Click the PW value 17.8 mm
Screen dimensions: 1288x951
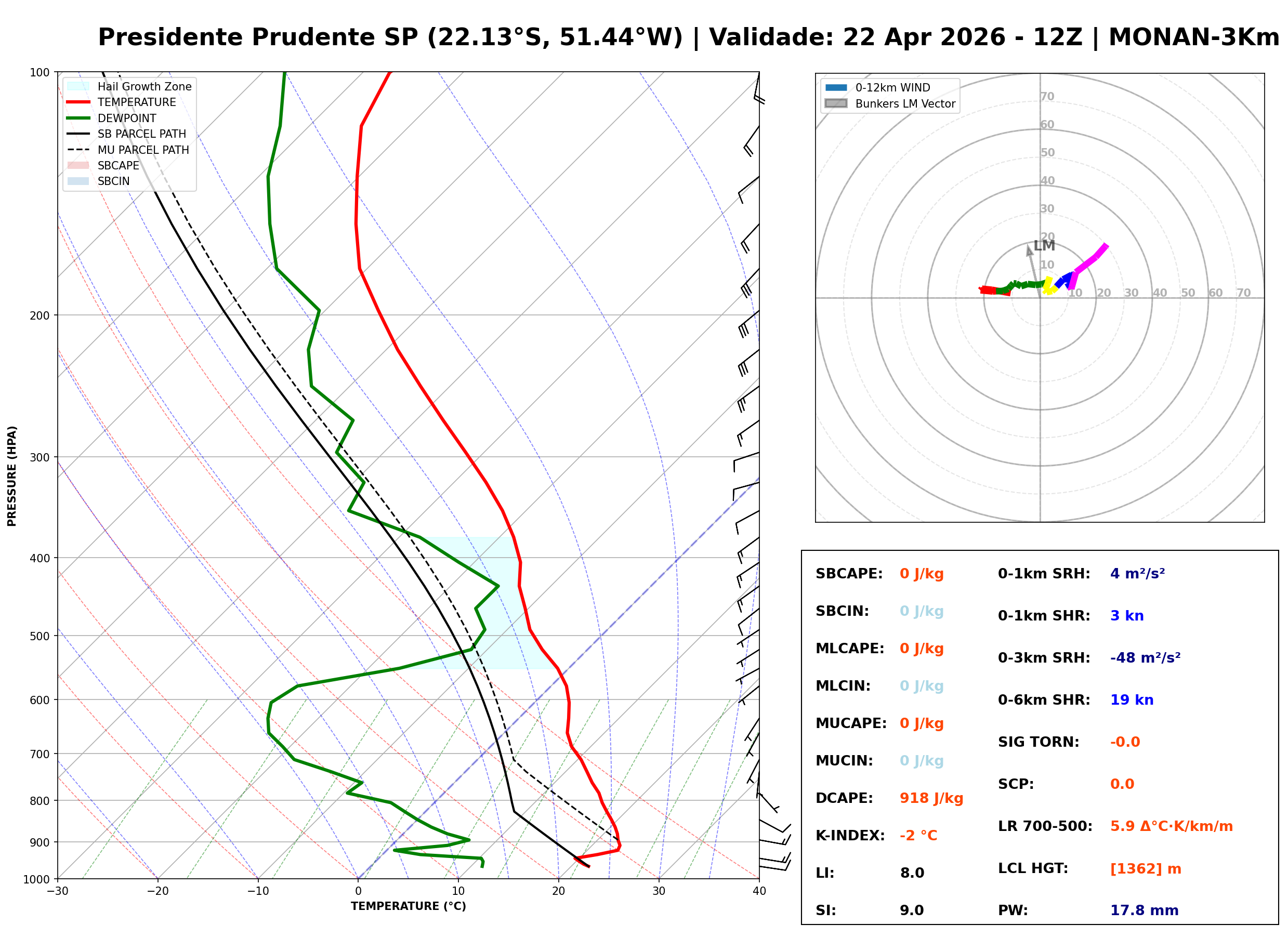[x=1144, y=910]
